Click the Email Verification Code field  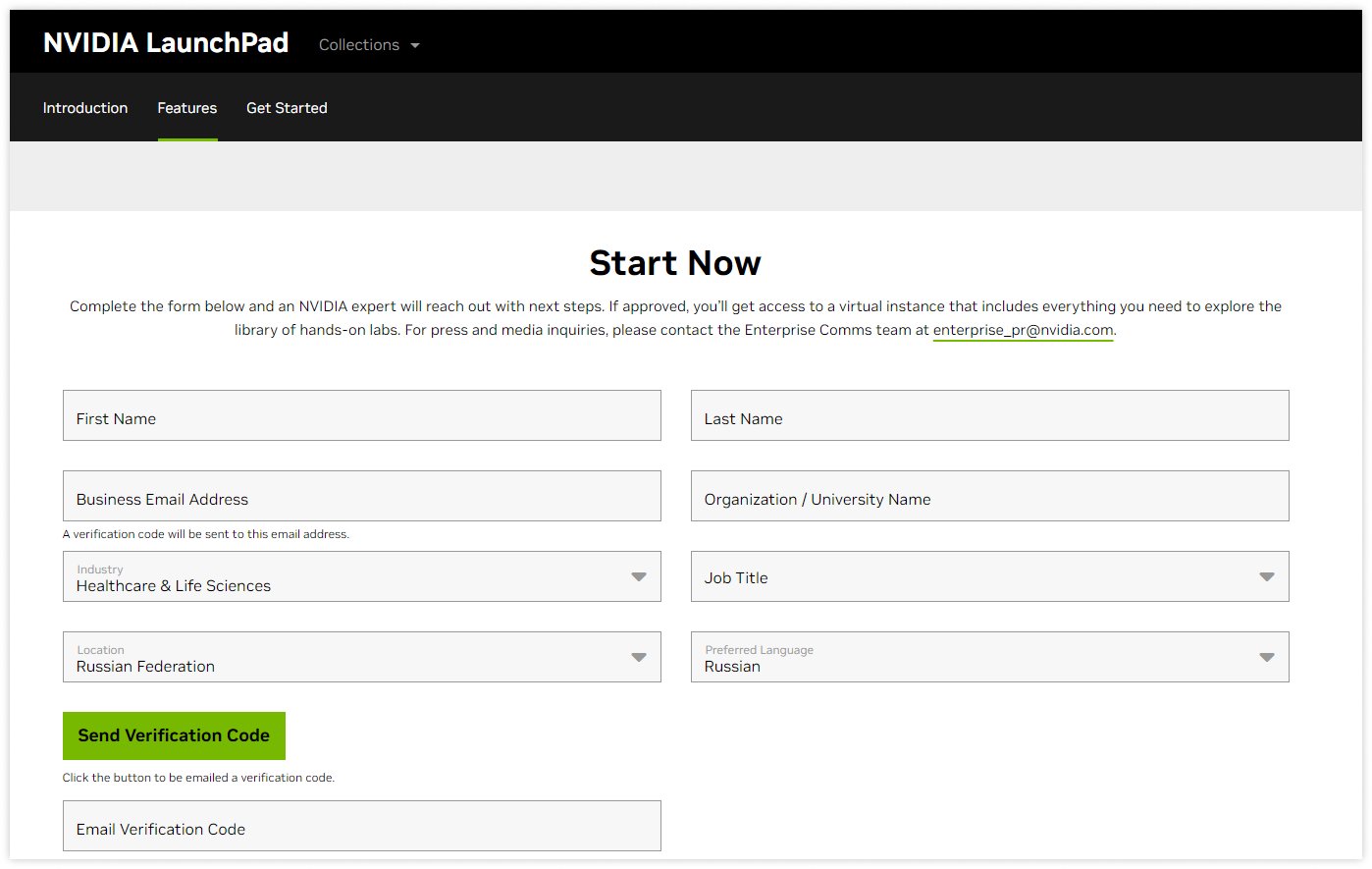(361, 827)
